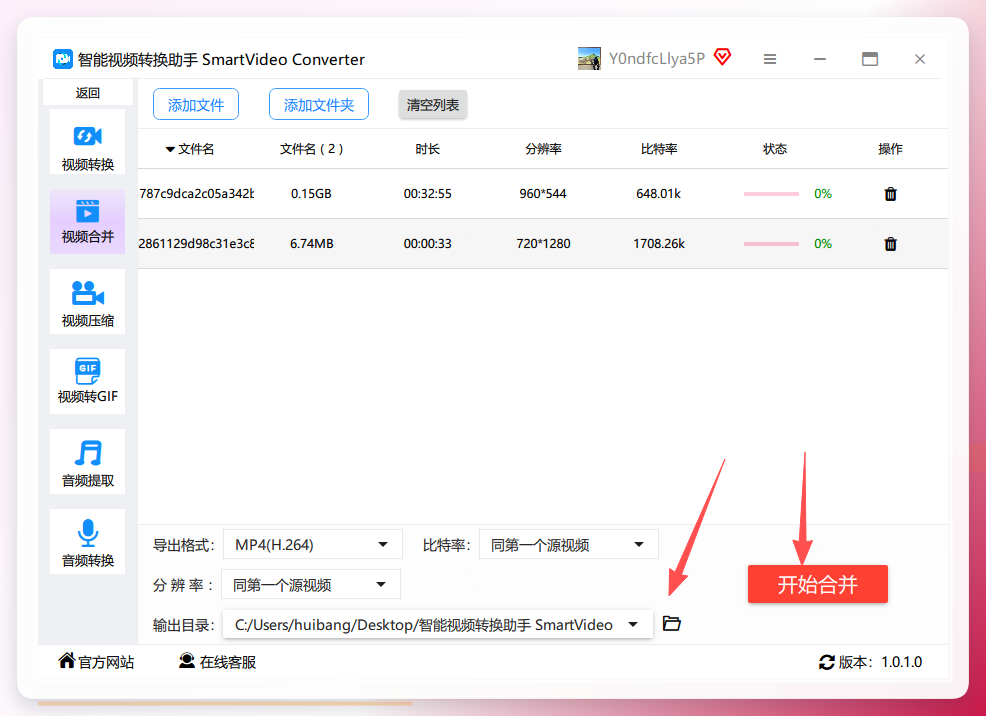Image resolution: width=986 pixels, height=716 pixels.
Task: Open the hamburger main menu
Action: (770, 59)
